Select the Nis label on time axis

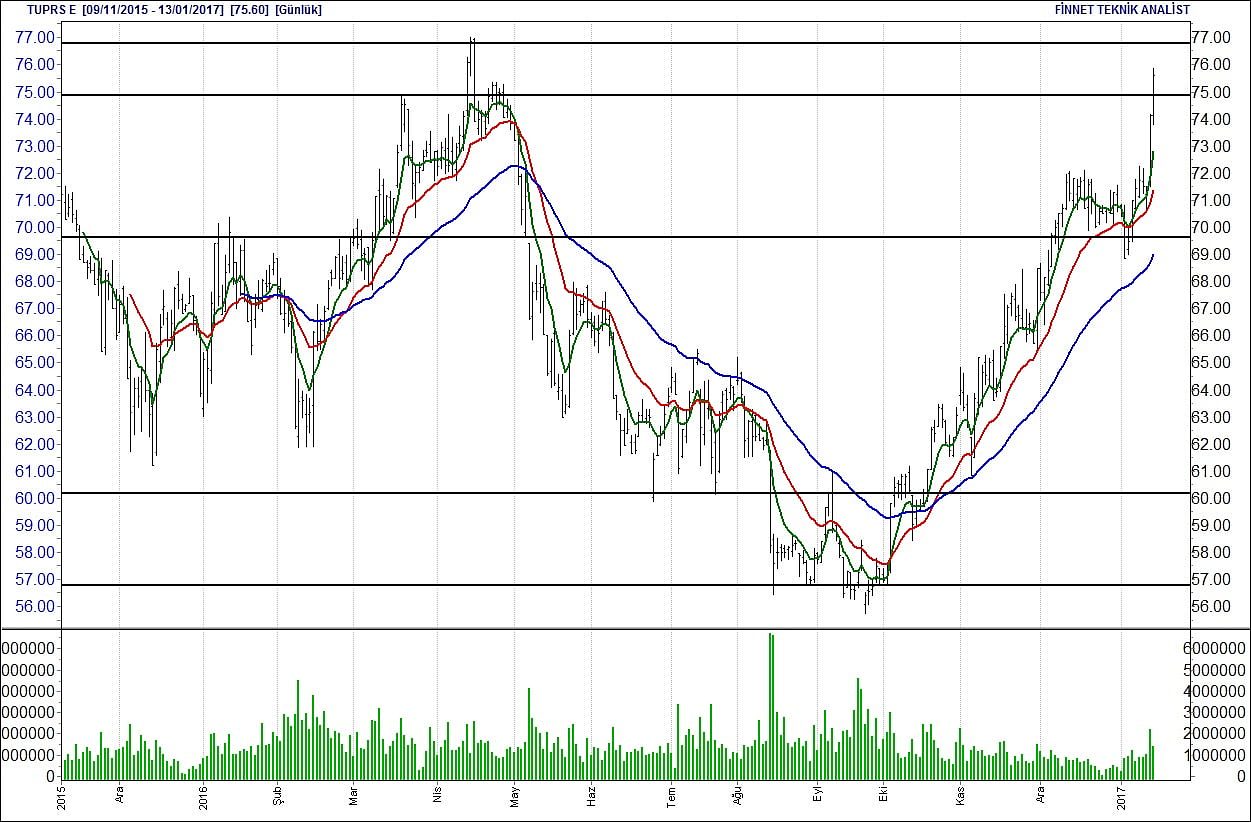(x=436, y=797)
